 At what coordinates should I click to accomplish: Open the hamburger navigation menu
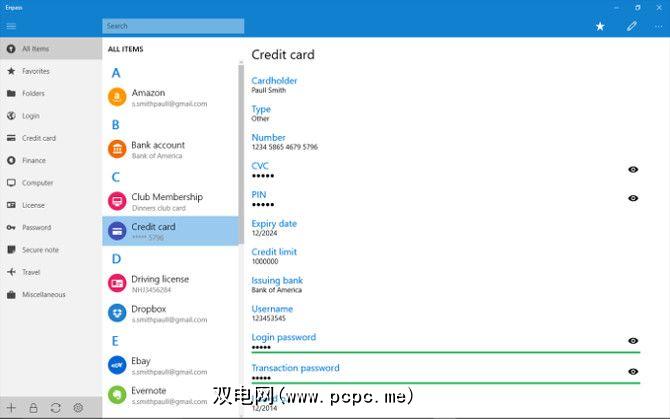(x=11, y=26)
